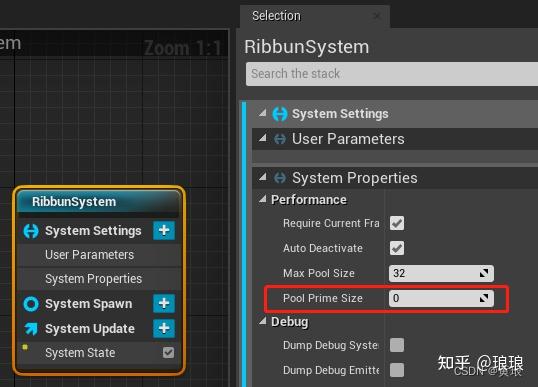Toggle Require Current Frame Data checkbox
Viewport: 538px width, 387px height.
tap(397, 223)
